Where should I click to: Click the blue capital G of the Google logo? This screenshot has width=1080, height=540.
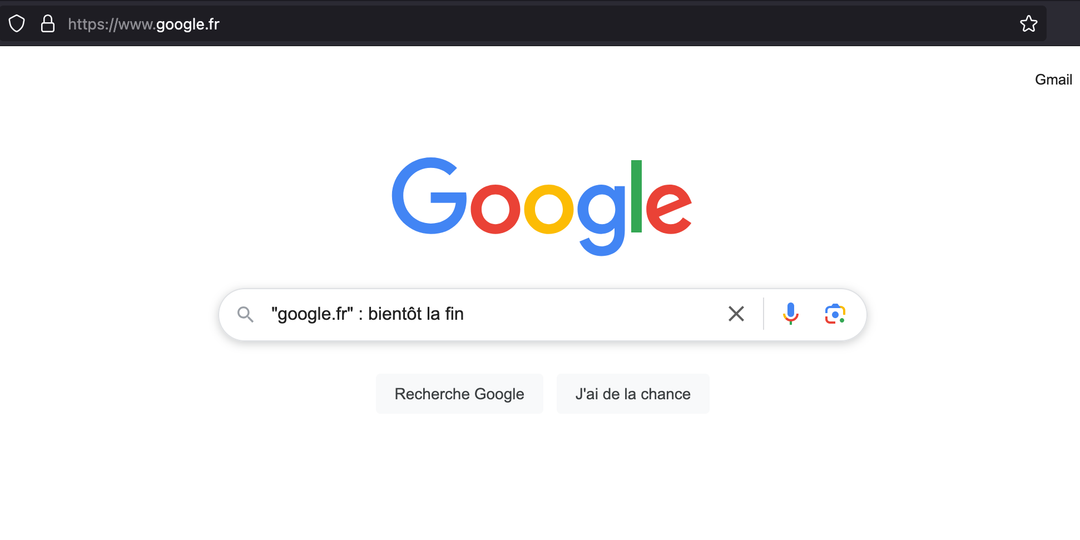click(428, 196)
